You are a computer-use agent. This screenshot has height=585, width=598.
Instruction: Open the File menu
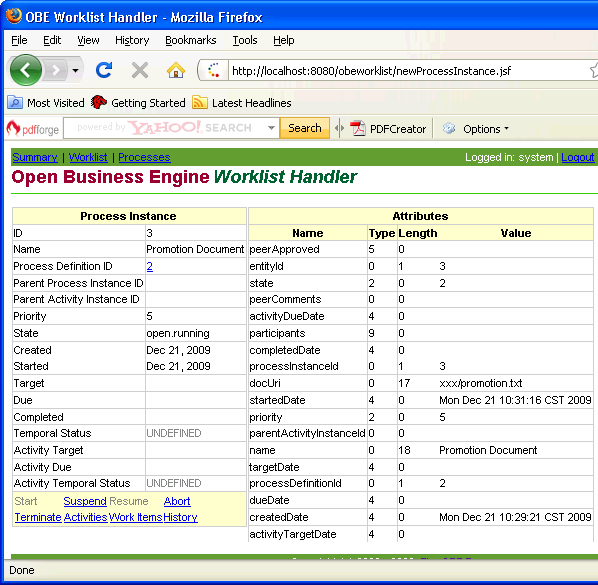pos(19,40)
